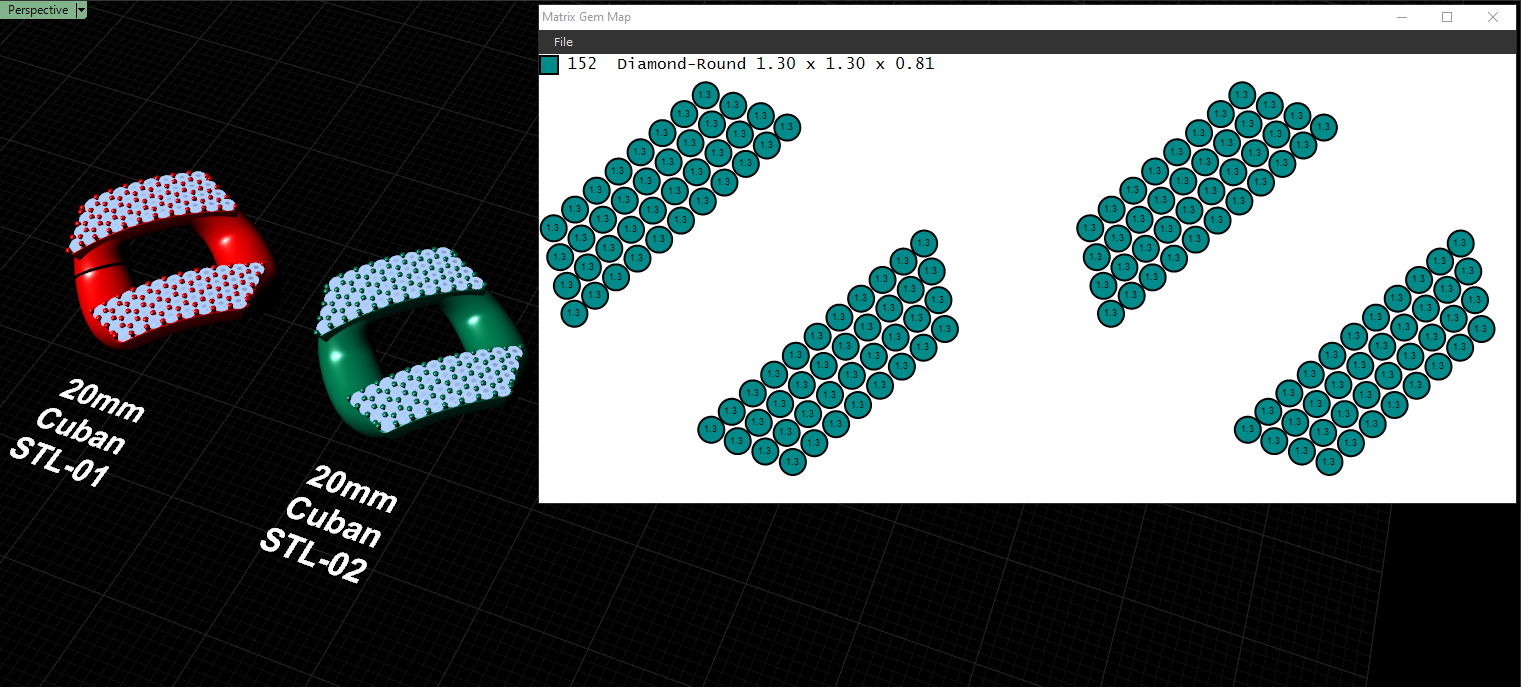This screenshot has height=687, width=1521.
Task: Click the teal Diamond-Round color swatch
Action: [549, 65]
